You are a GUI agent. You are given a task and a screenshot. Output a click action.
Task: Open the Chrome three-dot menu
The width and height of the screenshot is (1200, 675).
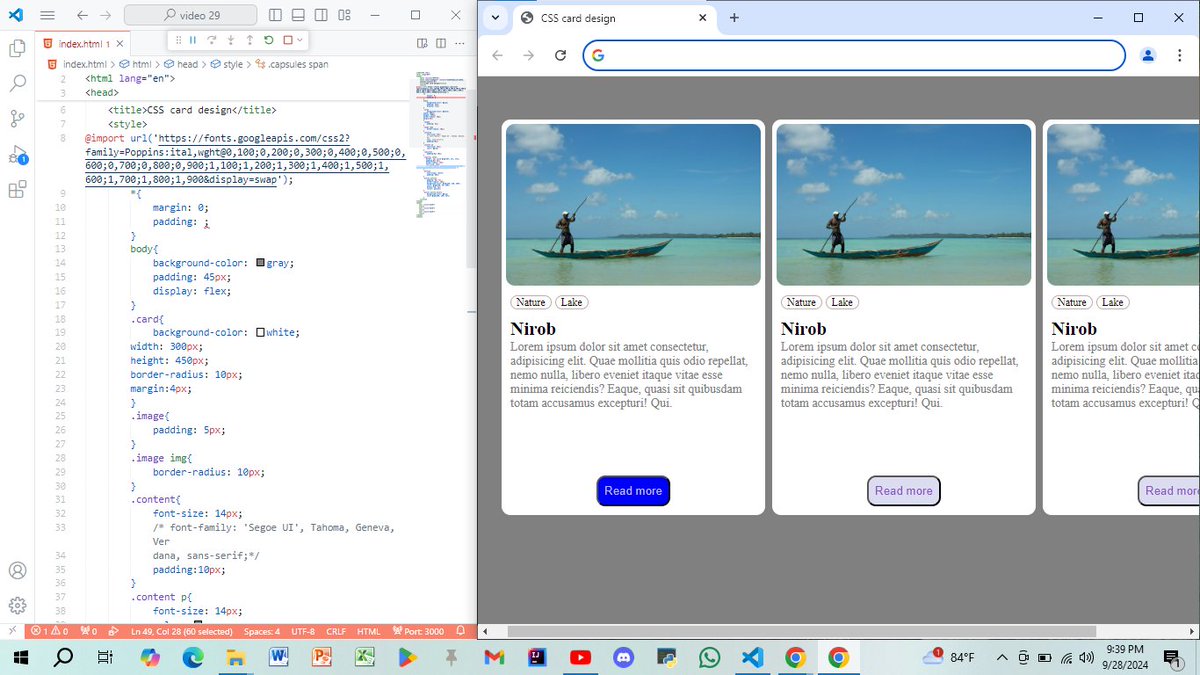click(x=1180, y=55)
